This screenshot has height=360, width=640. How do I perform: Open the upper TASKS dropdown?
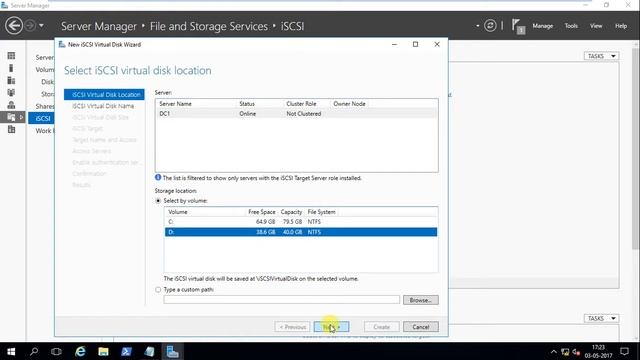point(601,56)
